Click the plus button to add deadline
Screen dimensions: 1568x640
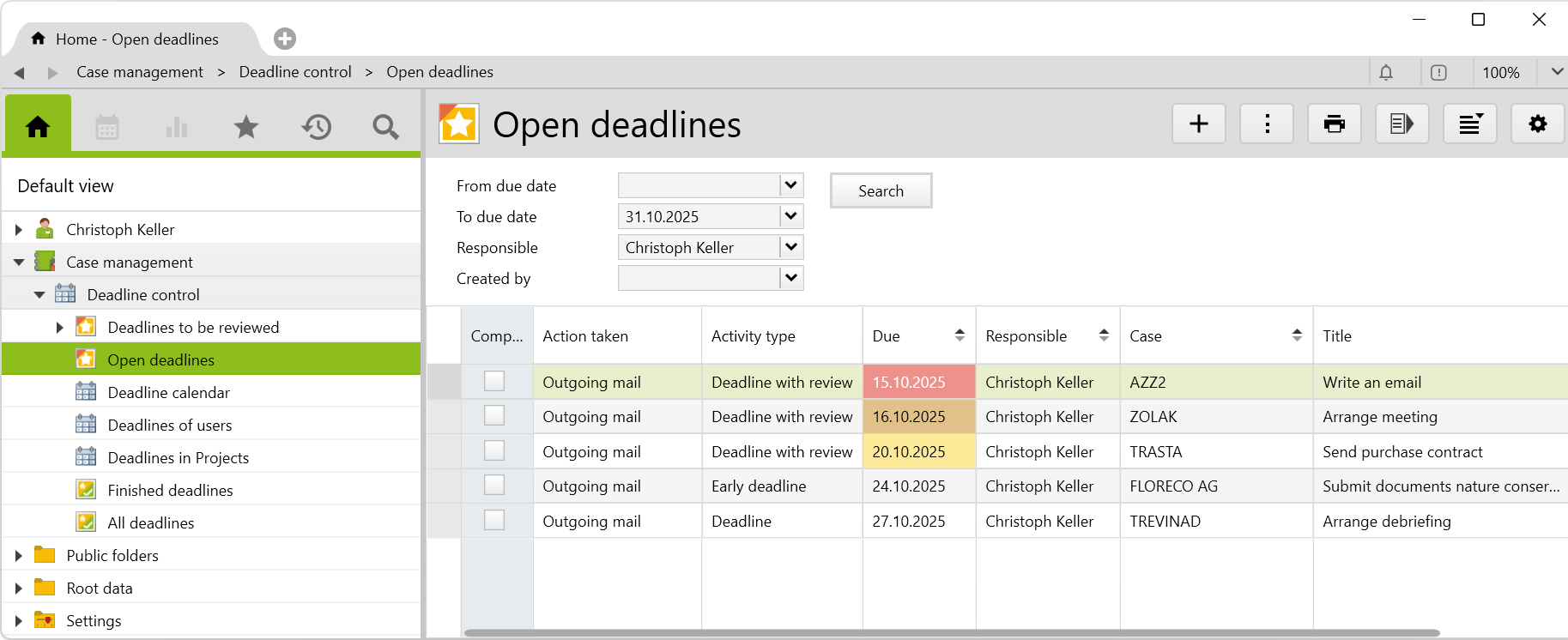1198,124
